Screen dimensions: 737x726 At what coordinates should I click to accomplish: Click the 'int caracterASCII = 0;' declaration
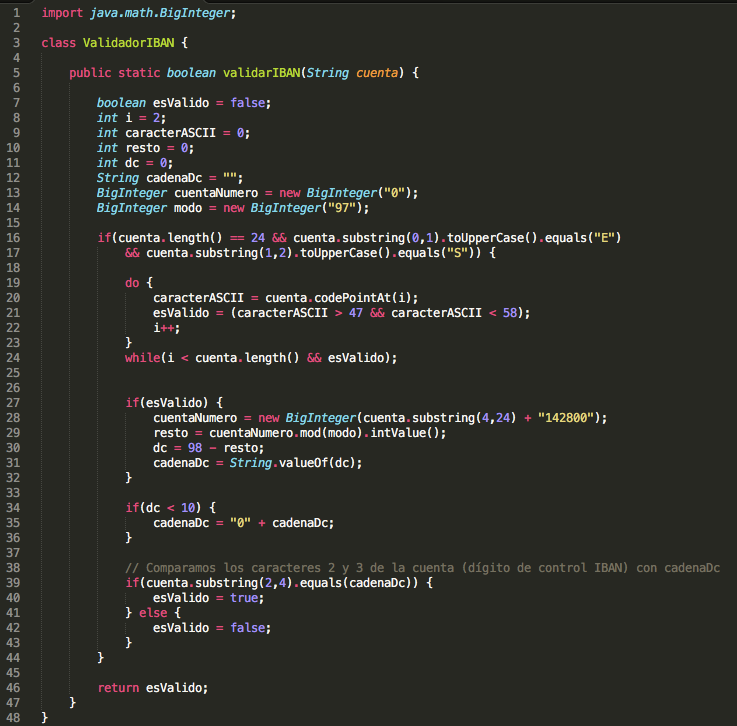pyautogui.click(x=173, y=133)
